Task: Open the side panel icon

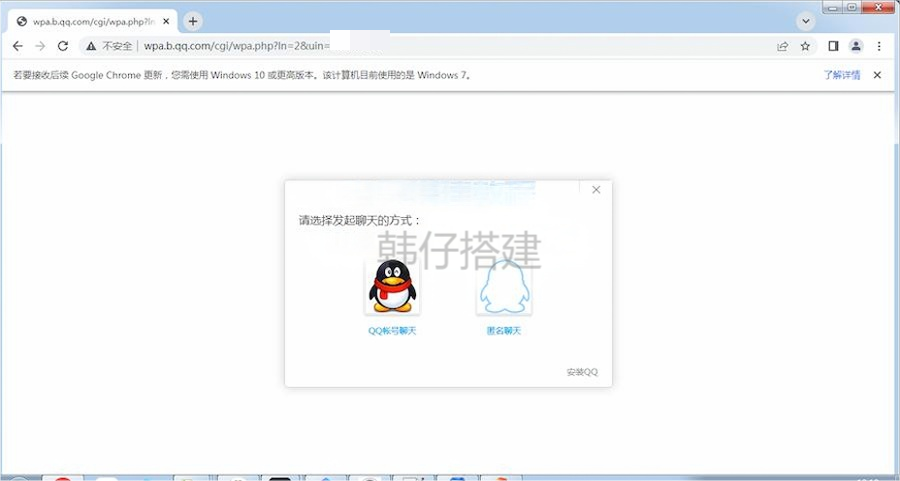Action: pos(833,46)
